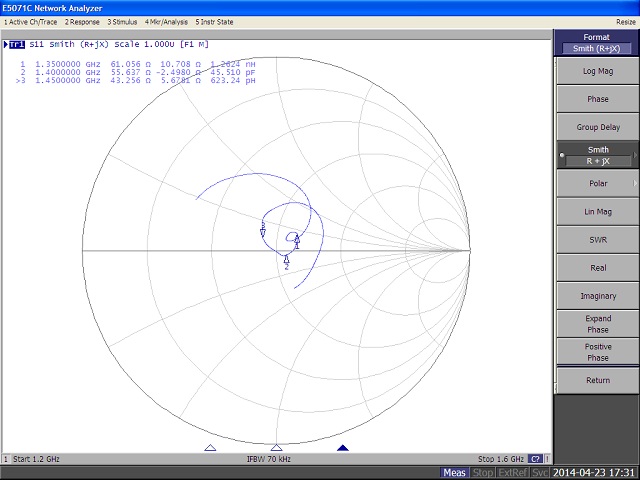Open the Smith R + jX submenu

tap(598, 155)
